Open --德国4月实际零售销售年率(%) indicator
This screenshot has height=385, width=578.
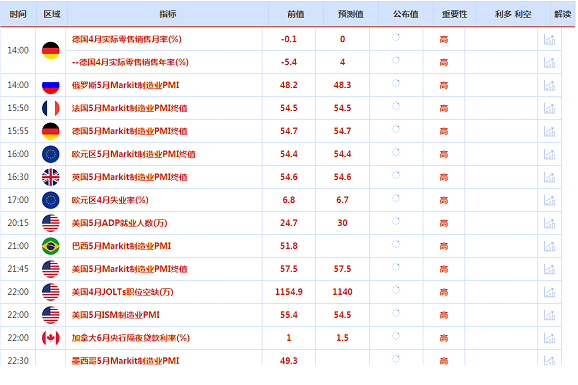(x=130, y=62)
